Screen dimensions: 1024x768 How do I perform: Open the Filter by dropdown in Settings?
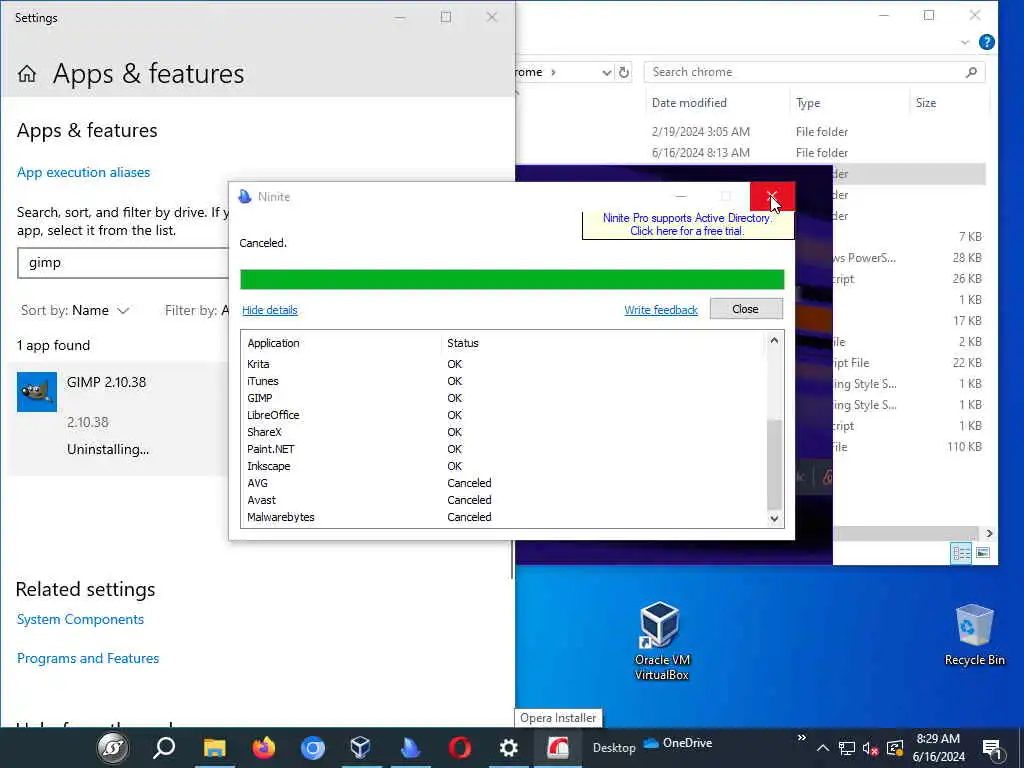point(197,311)
